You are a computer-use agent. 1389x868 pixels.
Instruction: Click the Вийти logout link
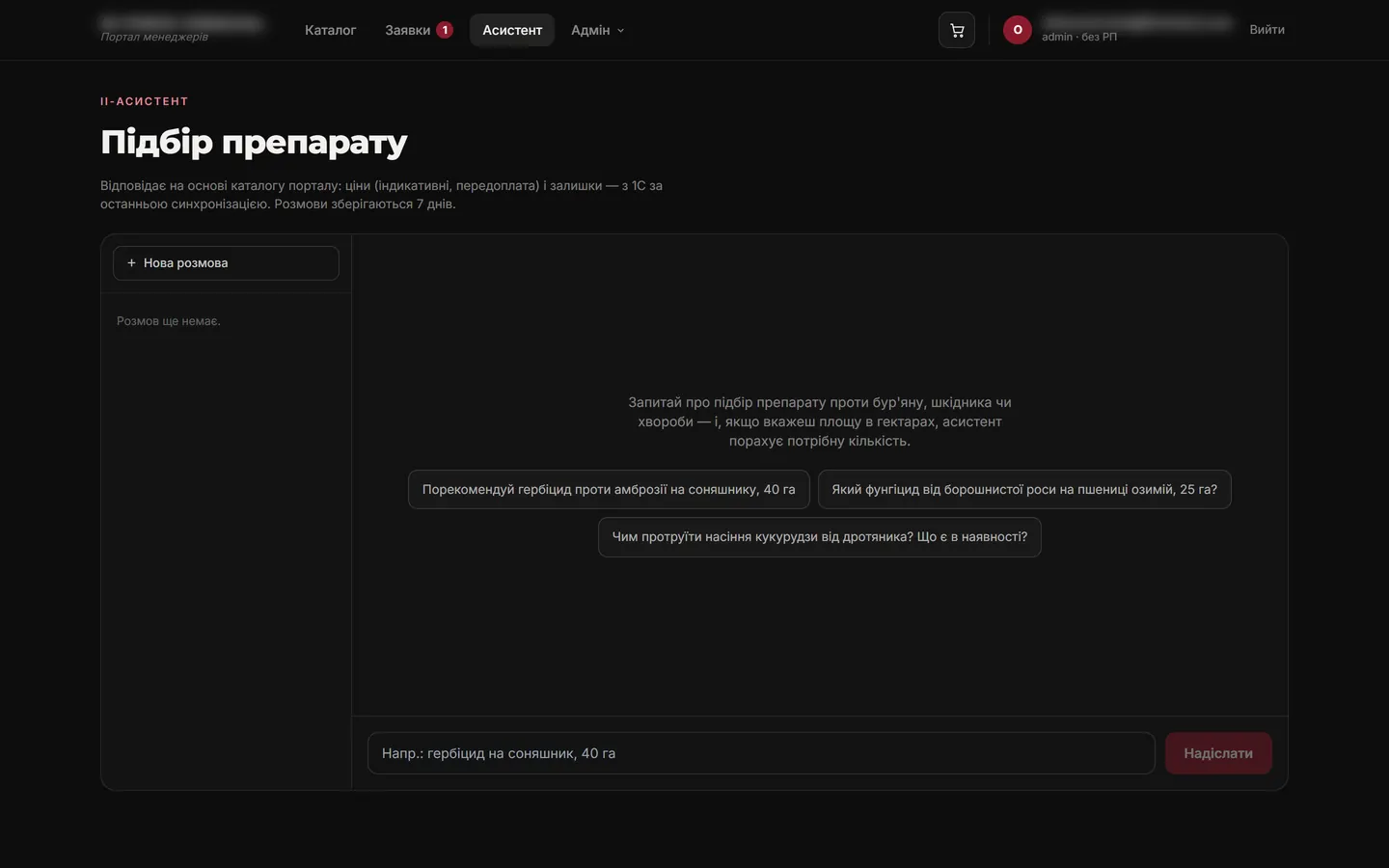(1266, 30)
